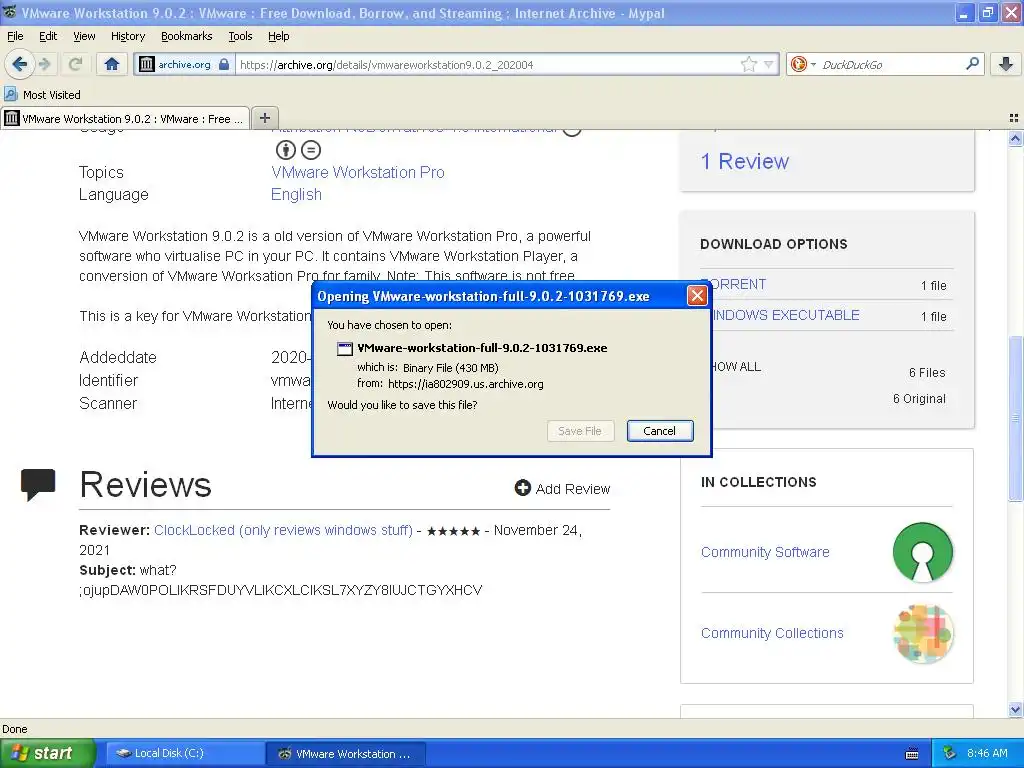Open a new tab with plus button
This screenshot has width=1024, height=768.
[264, 118]
